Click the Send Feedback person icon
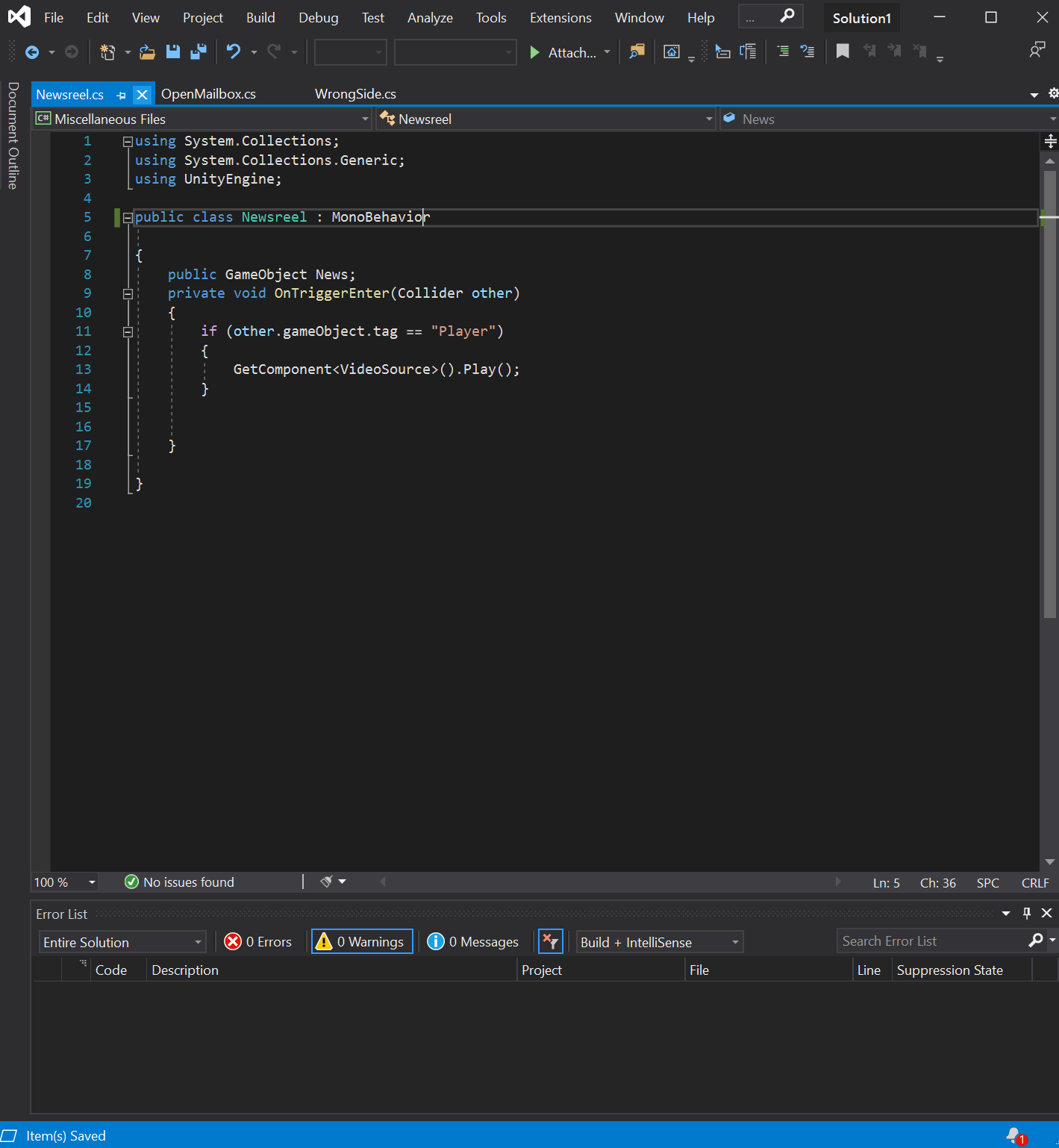Viewport: 1059px width, 1148px height. pos(1037,51)
